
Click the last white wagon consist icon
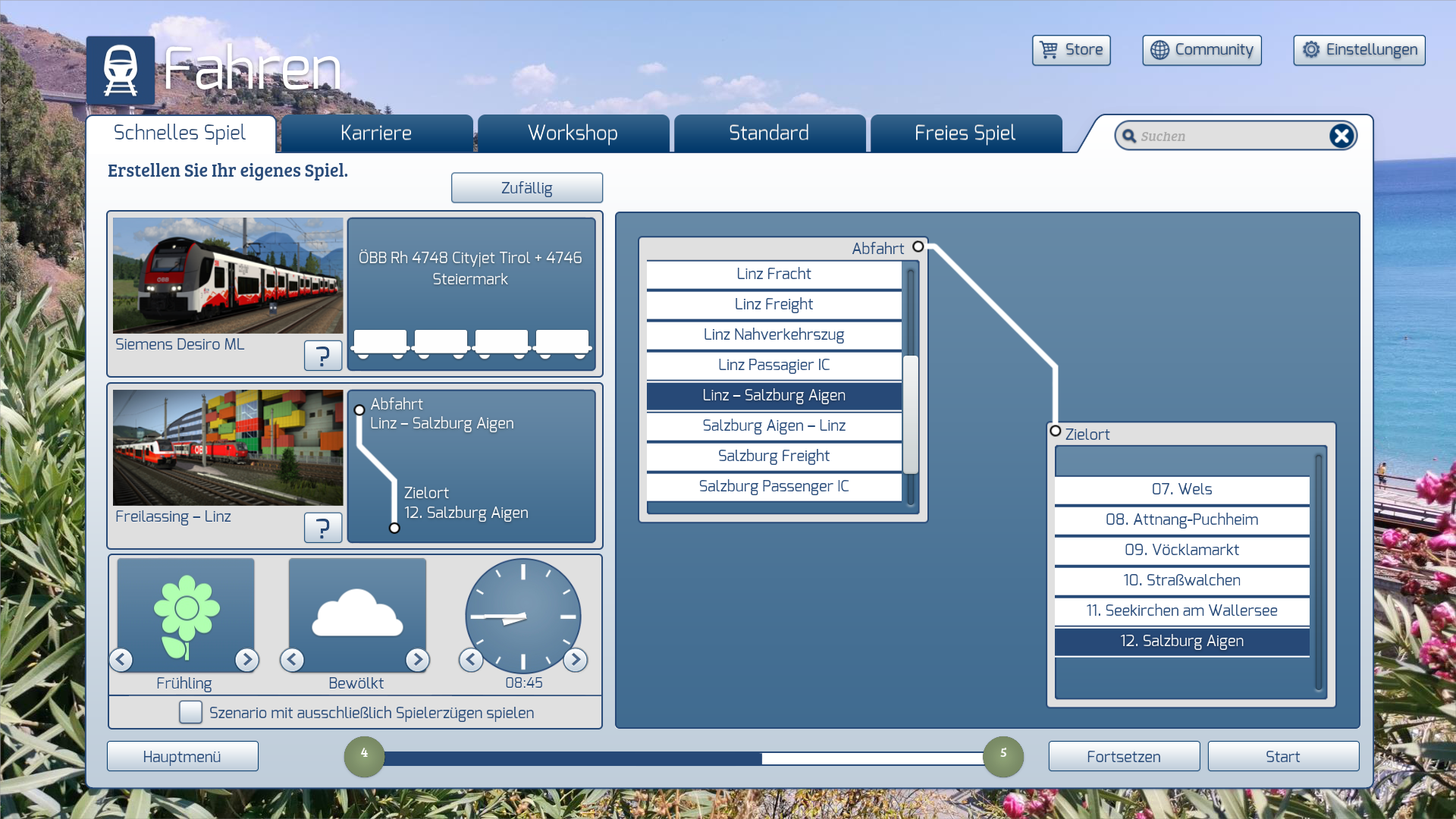pos(562,344)
